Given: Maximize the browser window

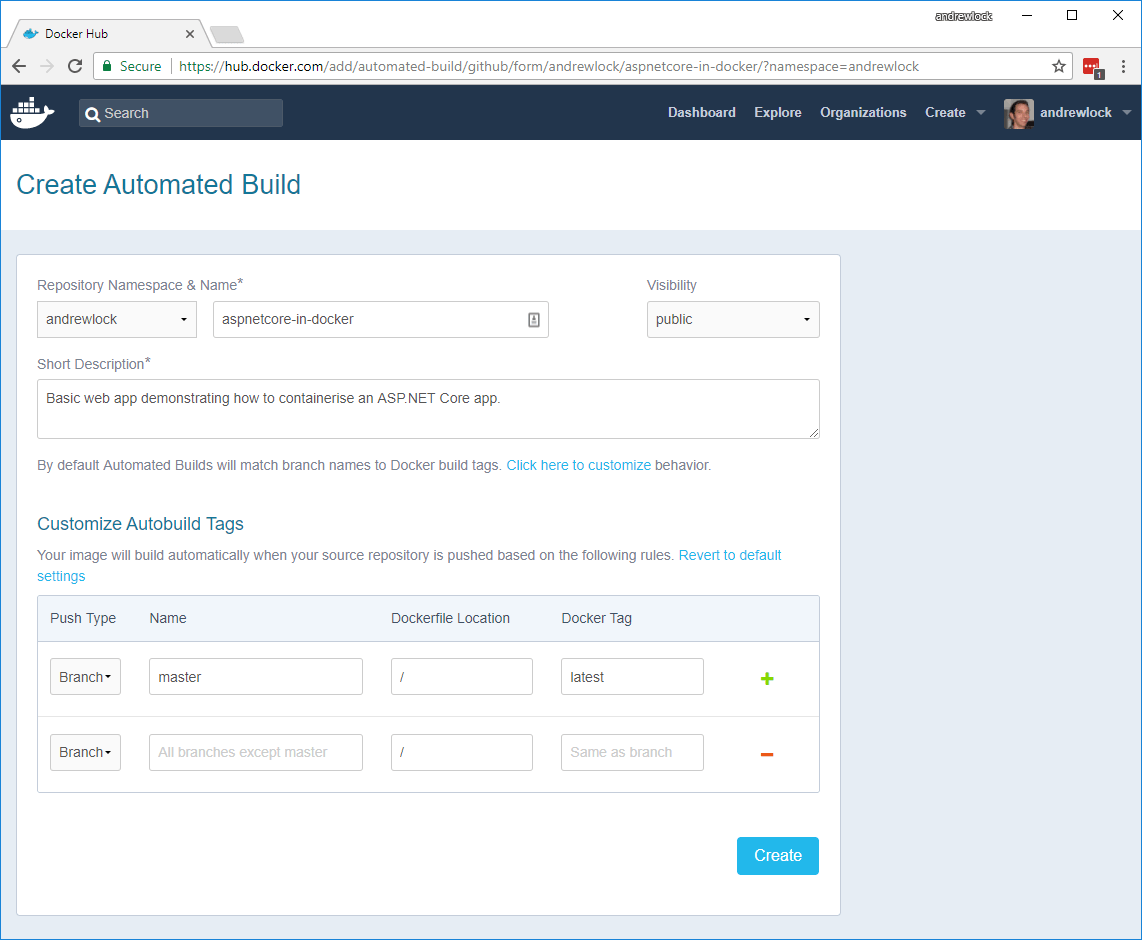Looking at the screenshot, I should click(x=1072, y=15).
